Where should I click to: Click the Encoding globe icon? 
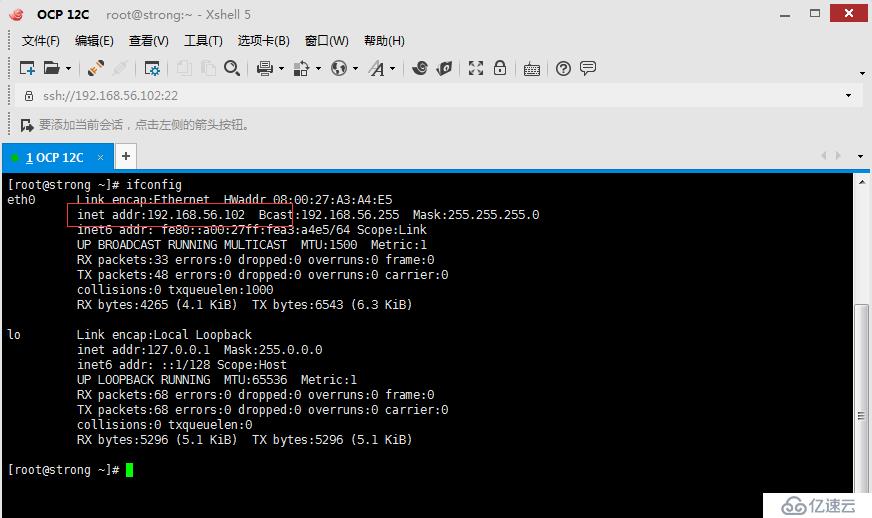339,68
